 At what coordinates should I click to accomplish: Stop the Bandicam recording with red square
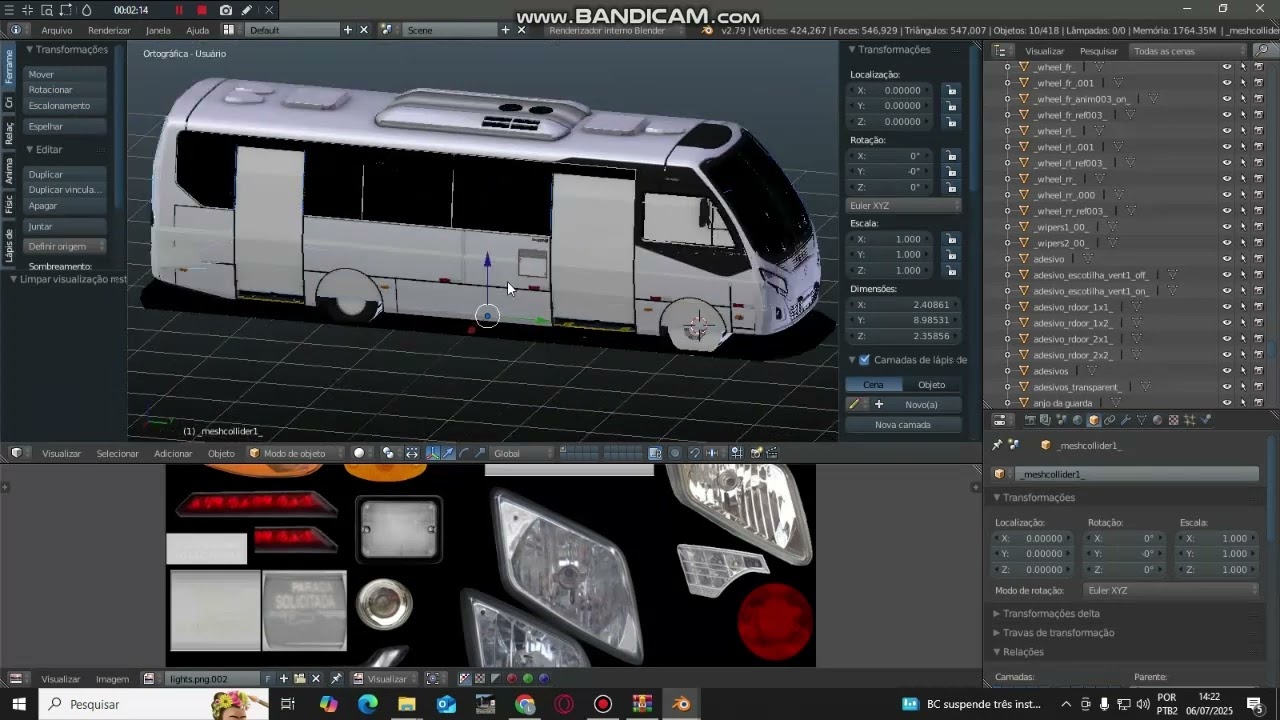point(202,10)
